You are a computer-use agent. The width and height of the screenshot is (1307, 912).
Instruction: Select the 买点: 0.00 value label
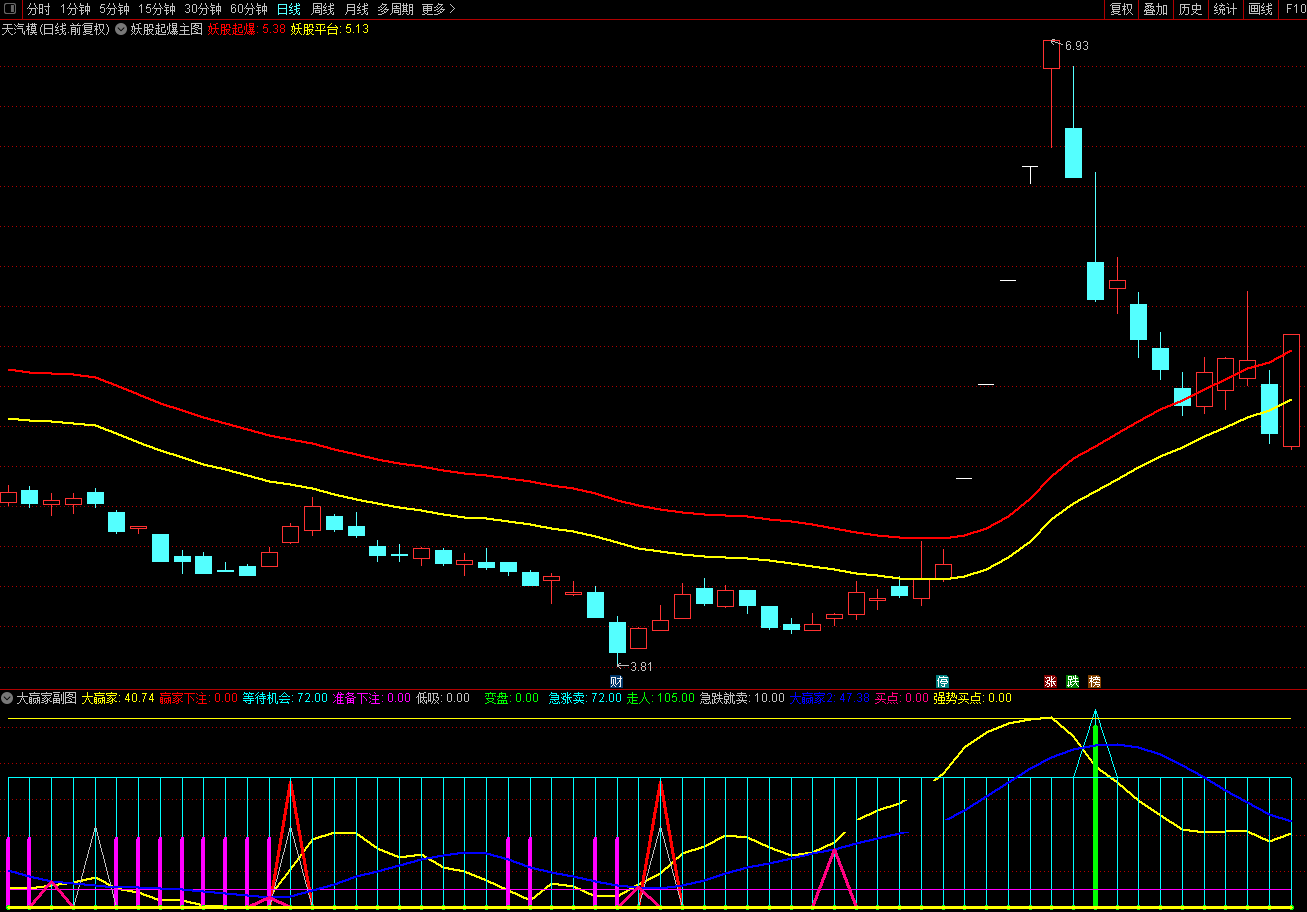click(x=902, y=698)
